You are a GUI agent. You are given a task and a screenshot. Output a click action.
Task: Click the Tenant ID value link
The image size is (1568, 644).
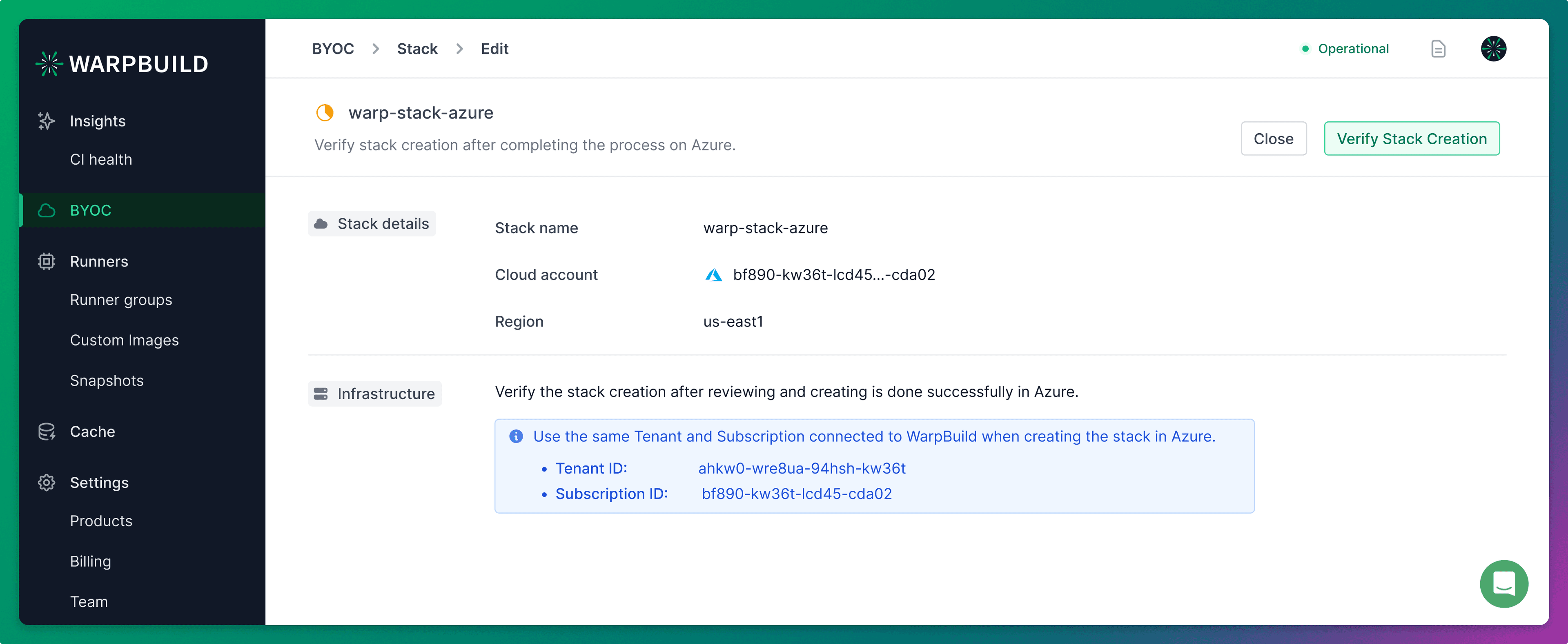pyautogui.click(x=802, y=468)
